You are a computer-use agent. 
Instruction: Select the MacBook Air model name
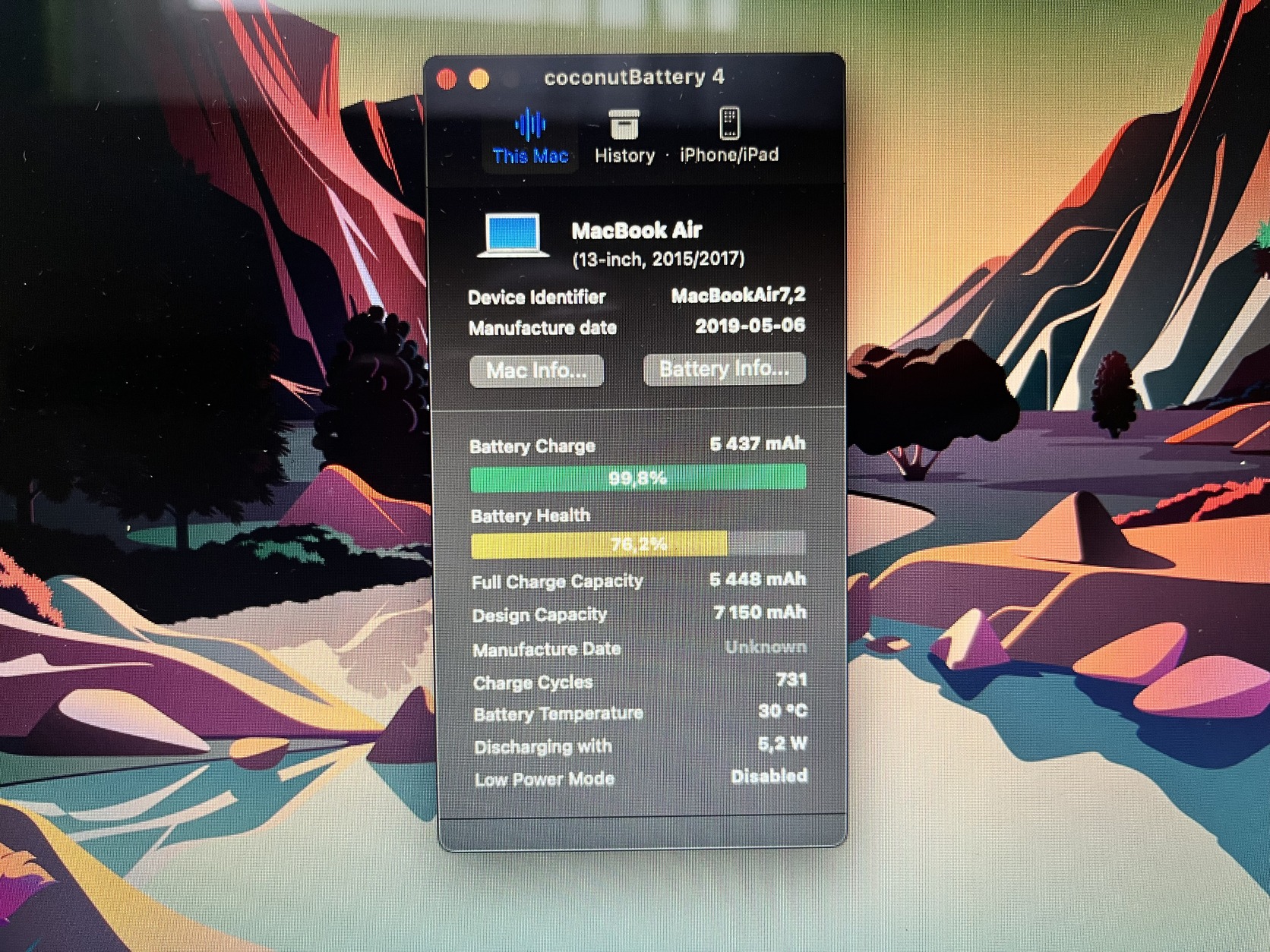pyautogui.click(x=637, y=230)
